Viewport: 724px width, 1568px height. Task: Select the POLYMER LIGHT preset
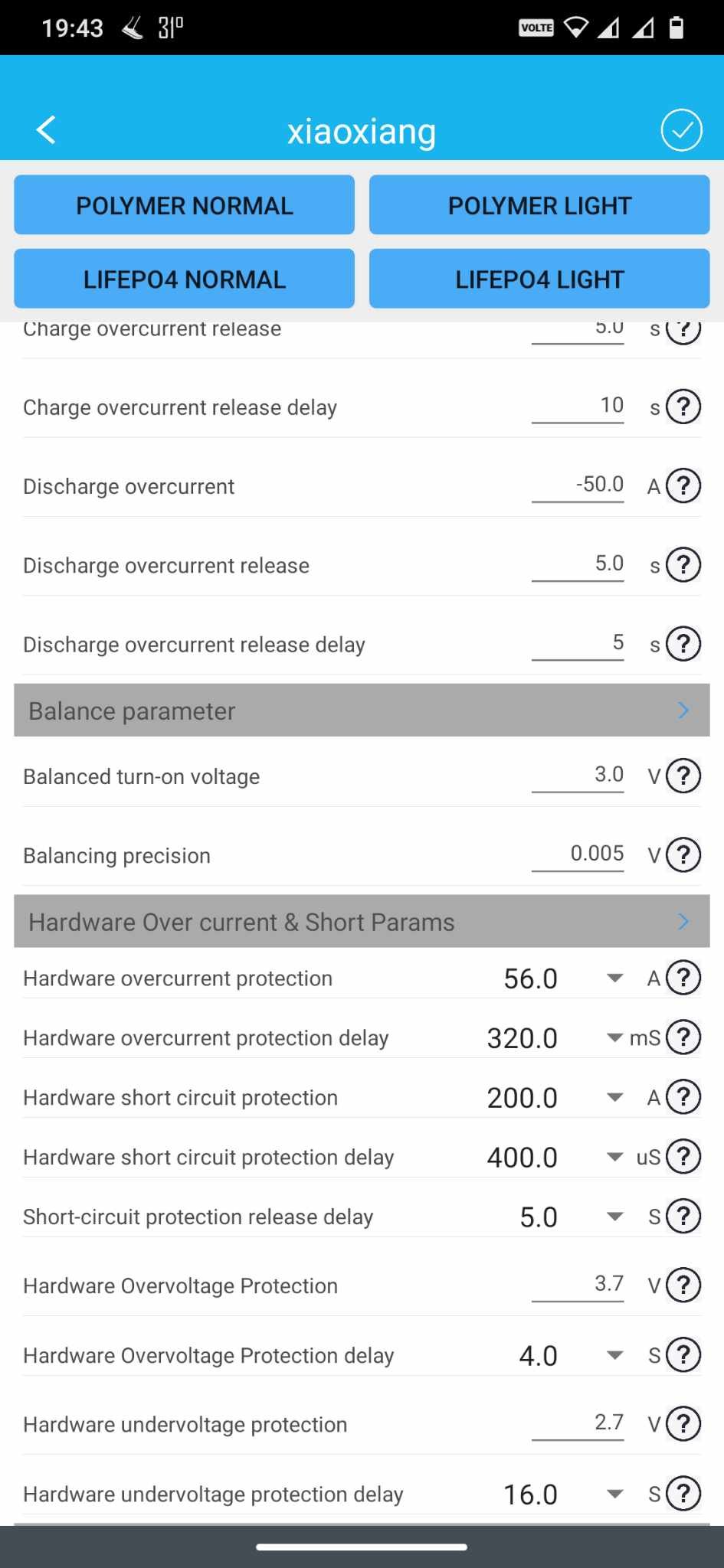click(x=539, y=205)
